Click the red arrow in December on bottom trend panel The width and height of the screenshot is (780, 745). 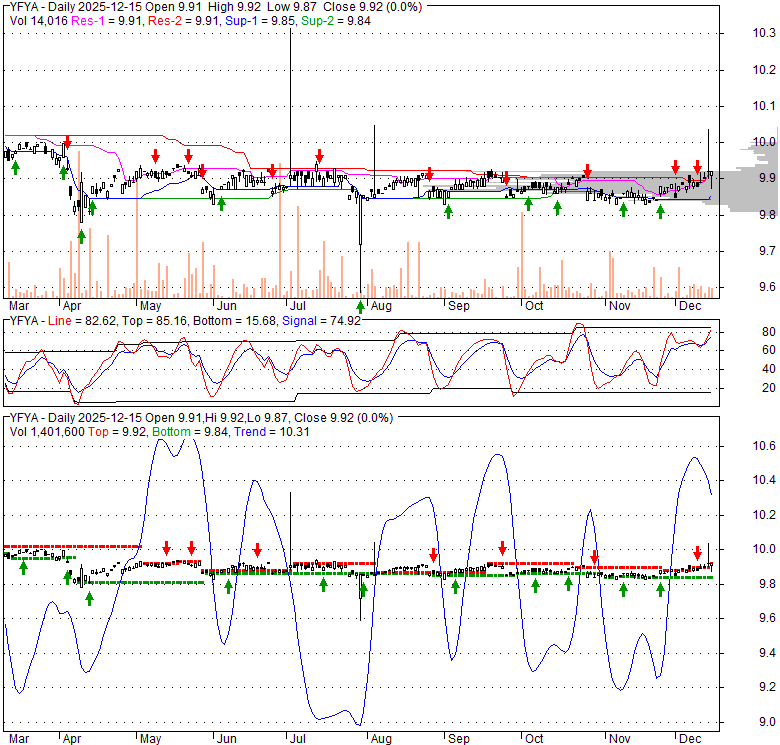click(x=698, y=552)
